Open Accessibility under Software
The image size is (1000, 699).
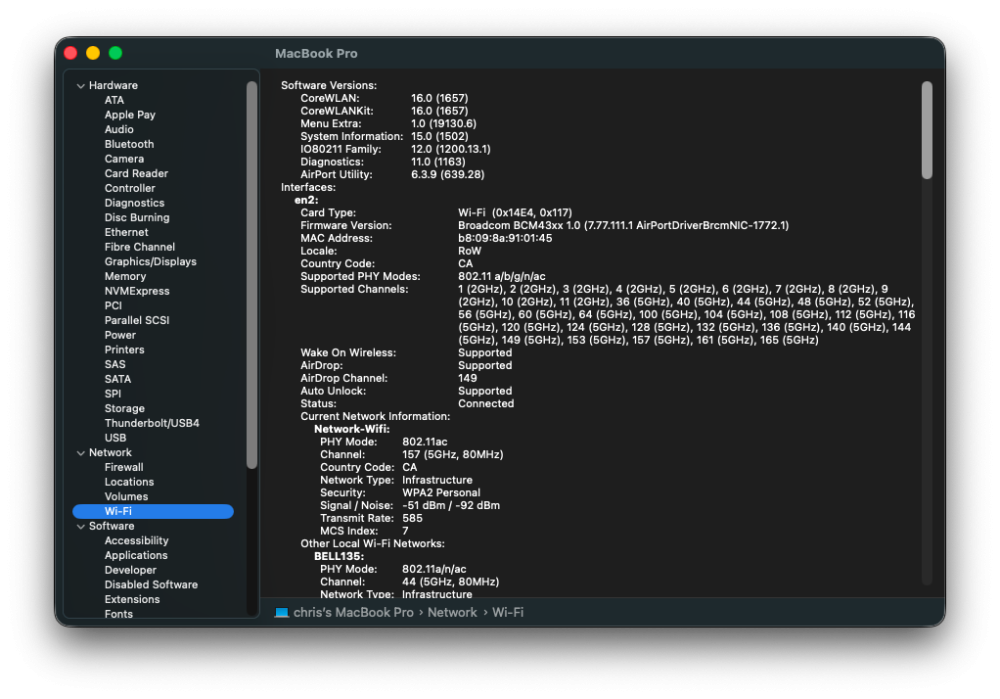click(136, 541)
